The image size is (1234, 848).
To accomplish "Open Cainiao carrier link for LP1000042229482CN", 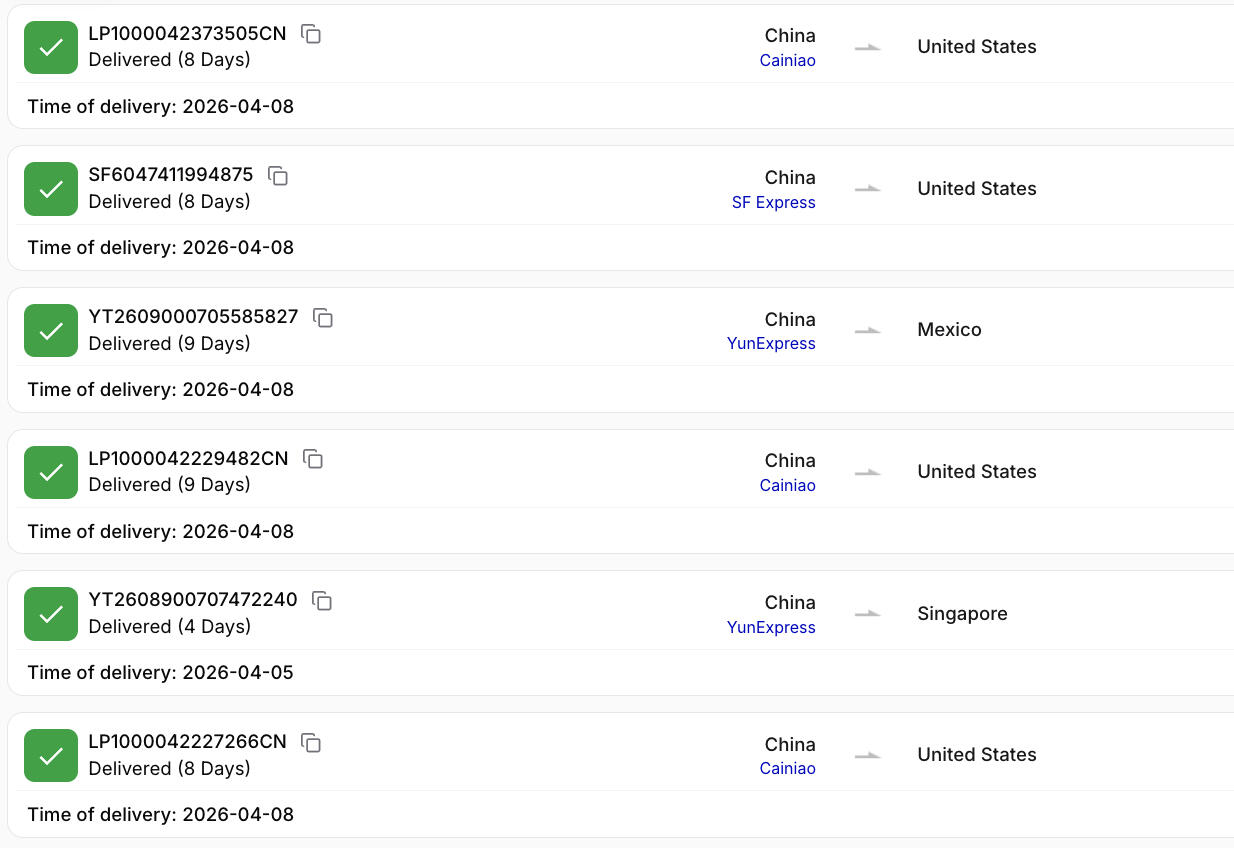I will (x=787, y=486).
